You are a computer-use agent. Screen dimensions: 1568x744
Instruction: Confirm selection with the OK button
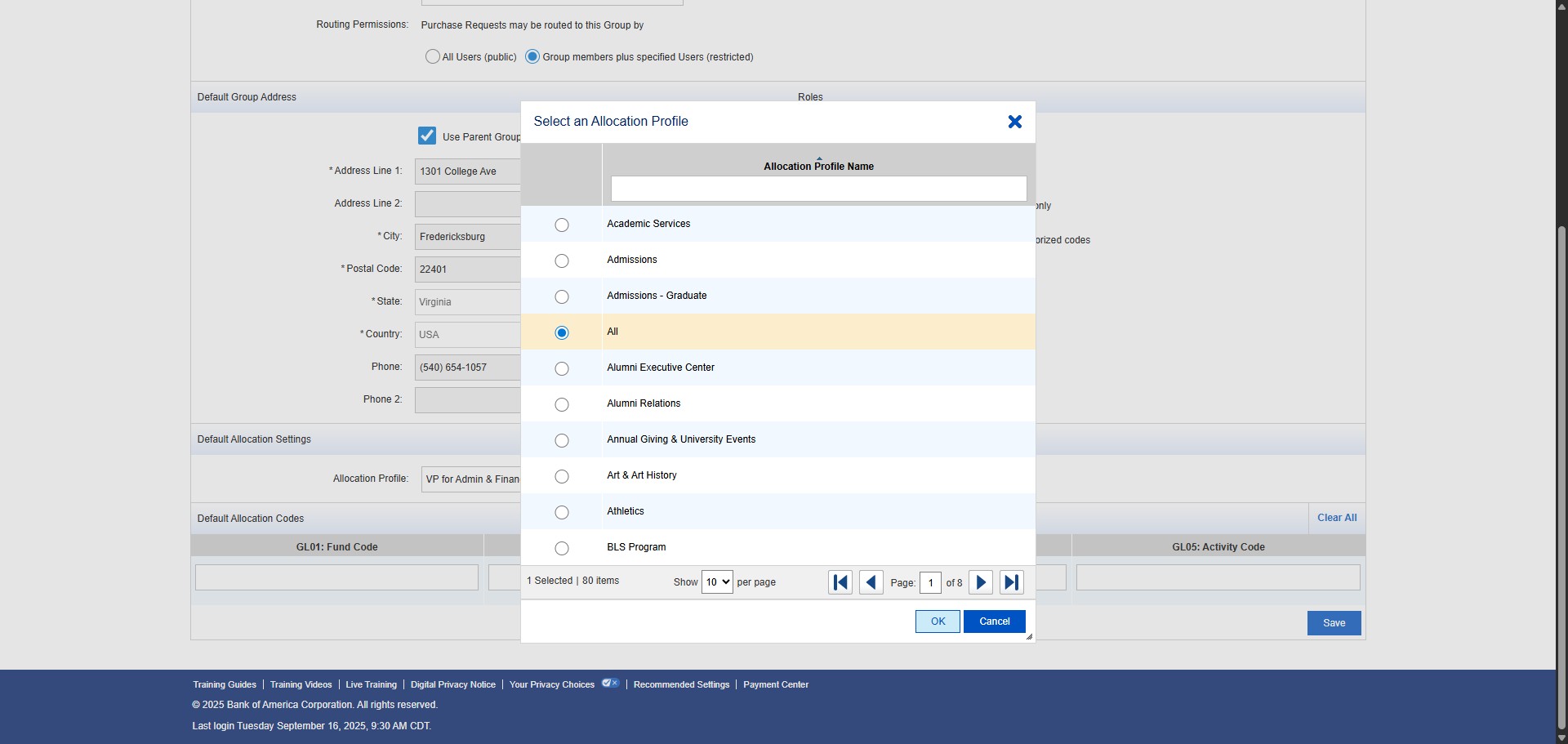pyautogui.click(x=938, y=621)
